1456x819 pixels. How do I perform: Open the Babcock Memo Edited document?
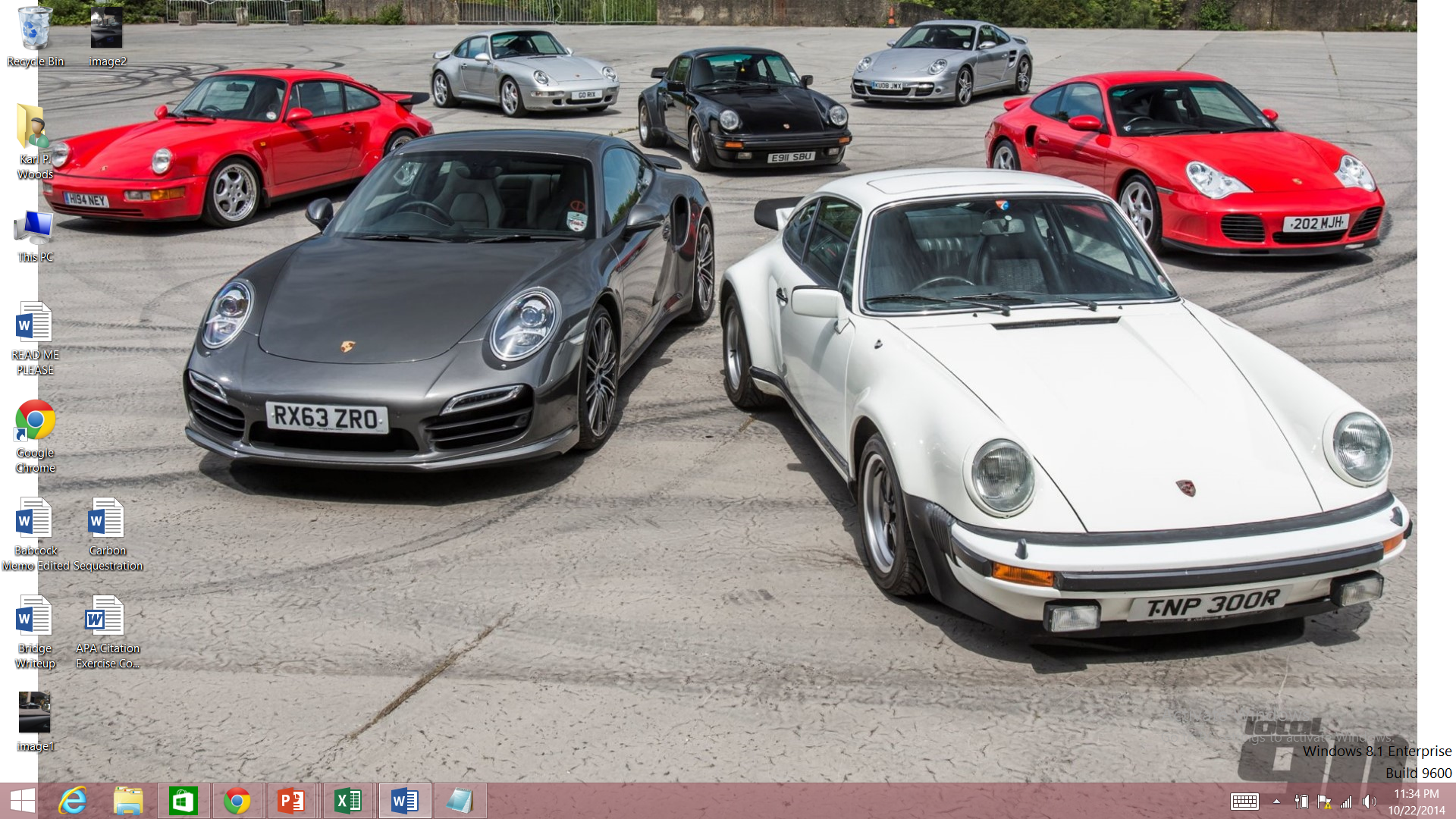[35, 534]
